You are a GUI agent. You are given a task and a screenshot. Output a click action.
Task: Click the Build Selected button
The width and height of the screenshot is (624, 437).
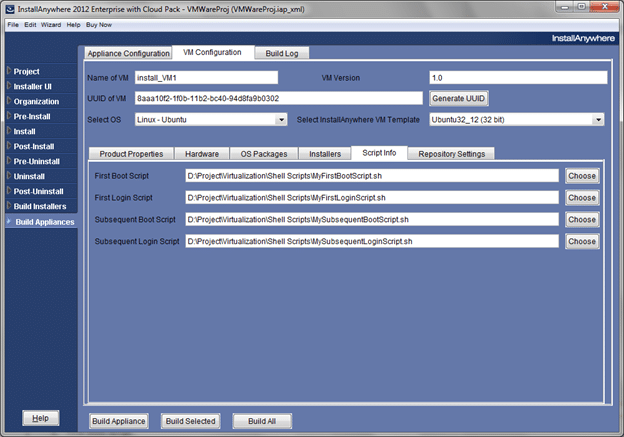[190, 421]
